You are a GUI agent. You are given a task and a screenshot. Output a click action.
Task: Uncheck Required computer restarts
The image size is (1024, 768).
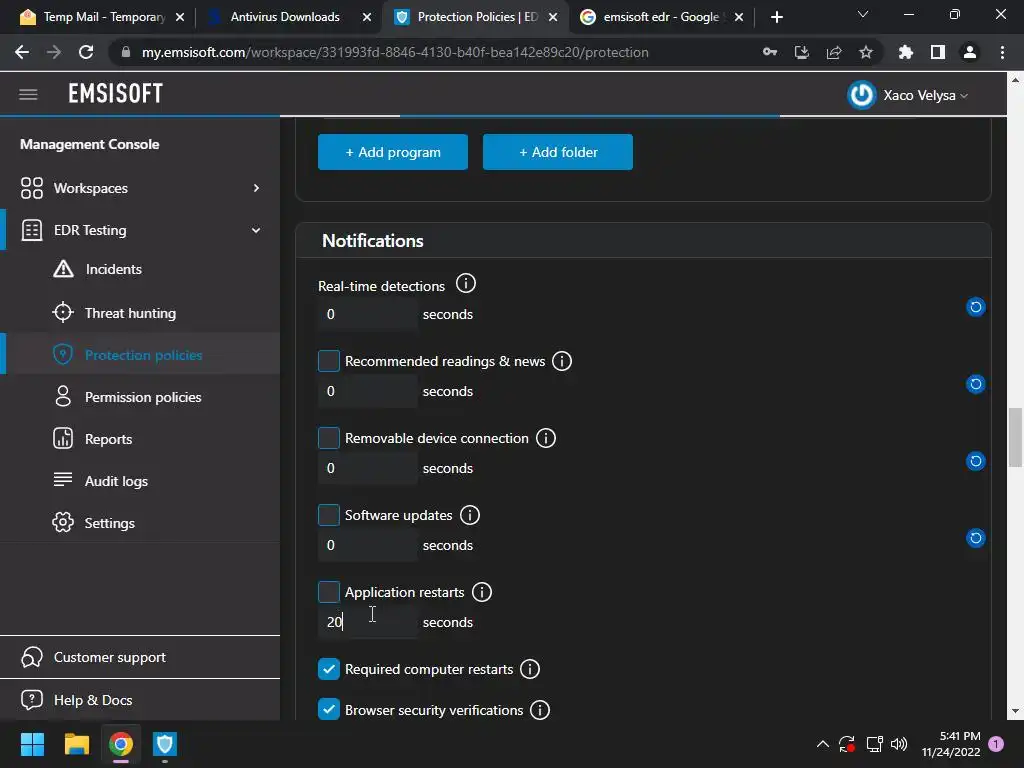[x=328, y=669]
